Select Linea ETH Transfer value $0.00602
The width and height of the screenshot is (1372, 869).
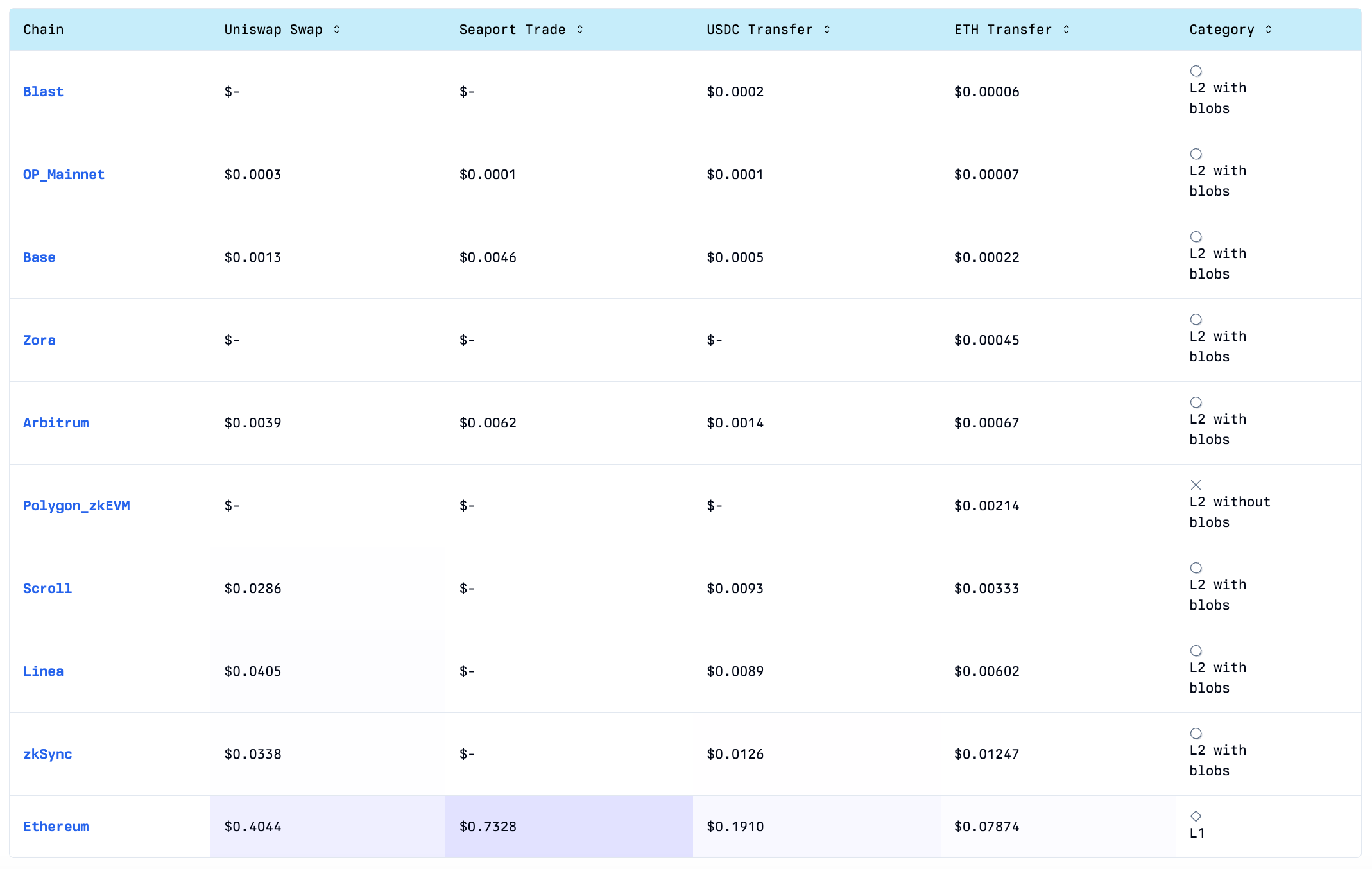tap(986, 671)
